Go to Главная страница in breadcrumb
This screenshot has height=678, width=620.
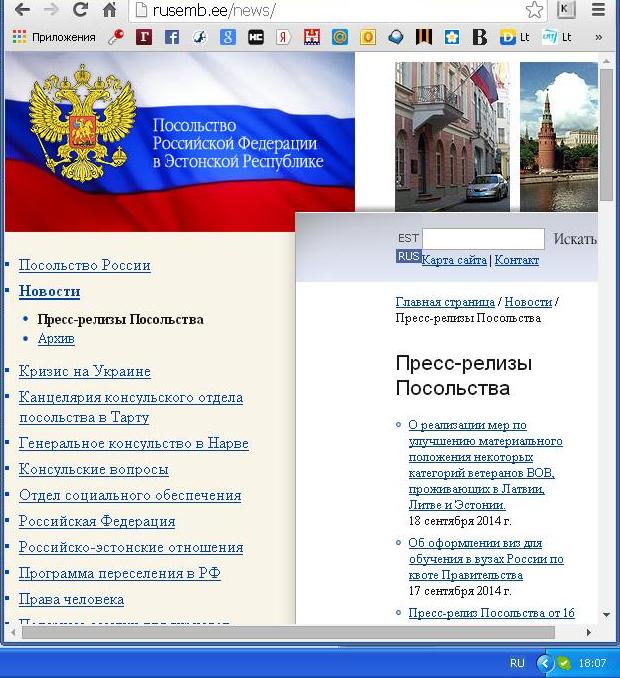445,302
